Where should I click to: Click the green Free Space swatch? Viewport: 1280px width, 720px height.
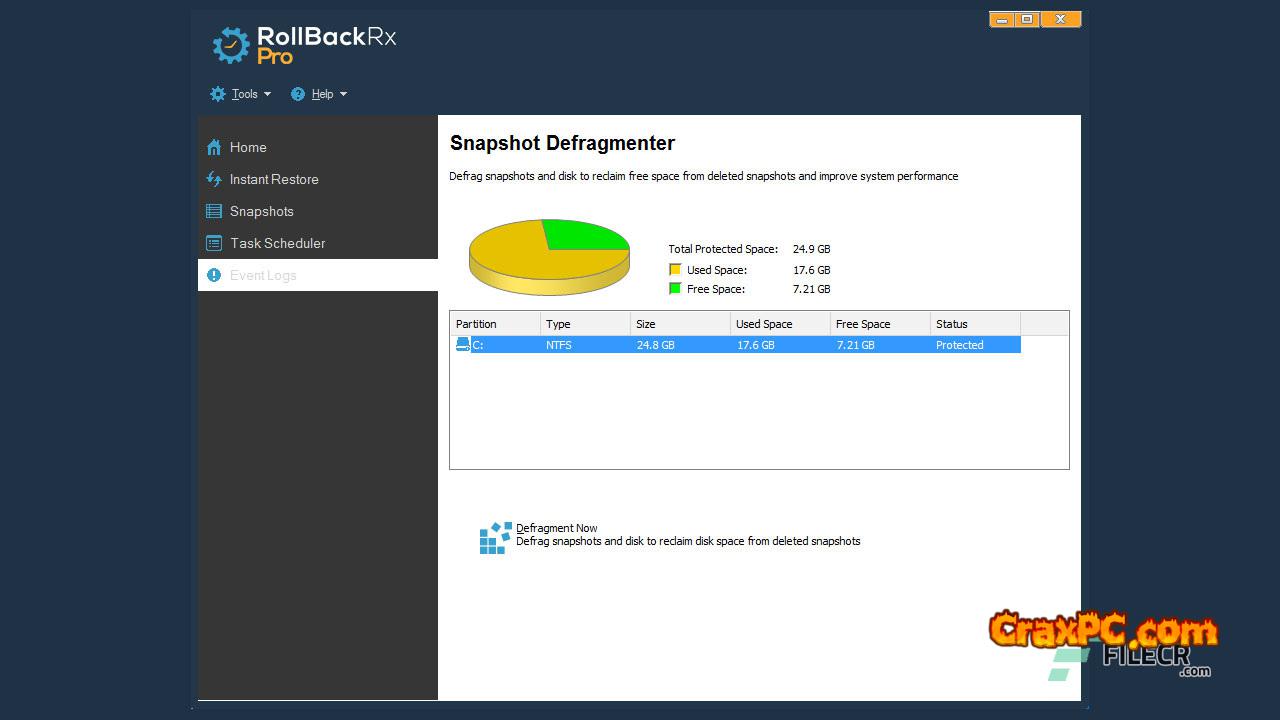(675, 289)
